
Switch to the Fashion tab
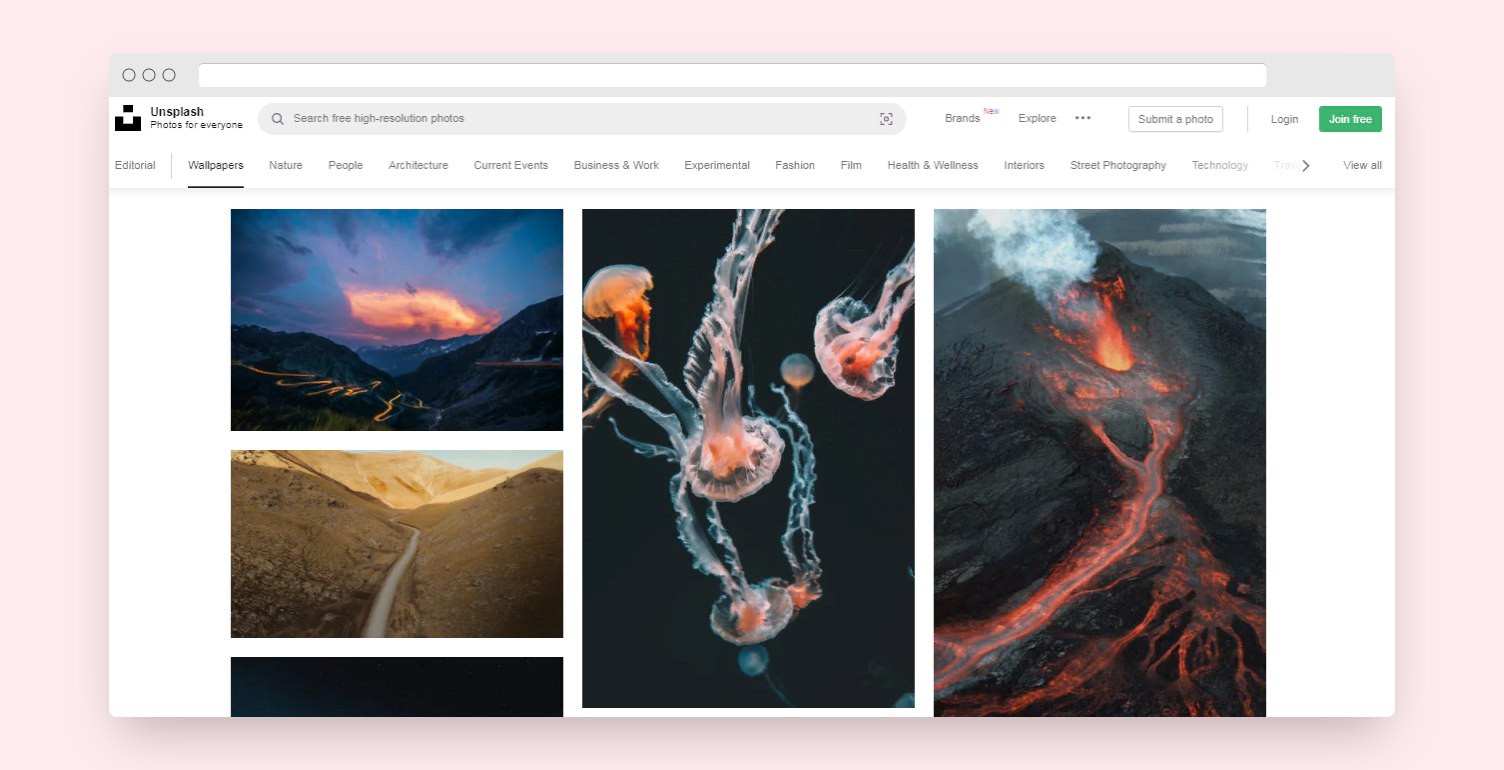[795, 165]
